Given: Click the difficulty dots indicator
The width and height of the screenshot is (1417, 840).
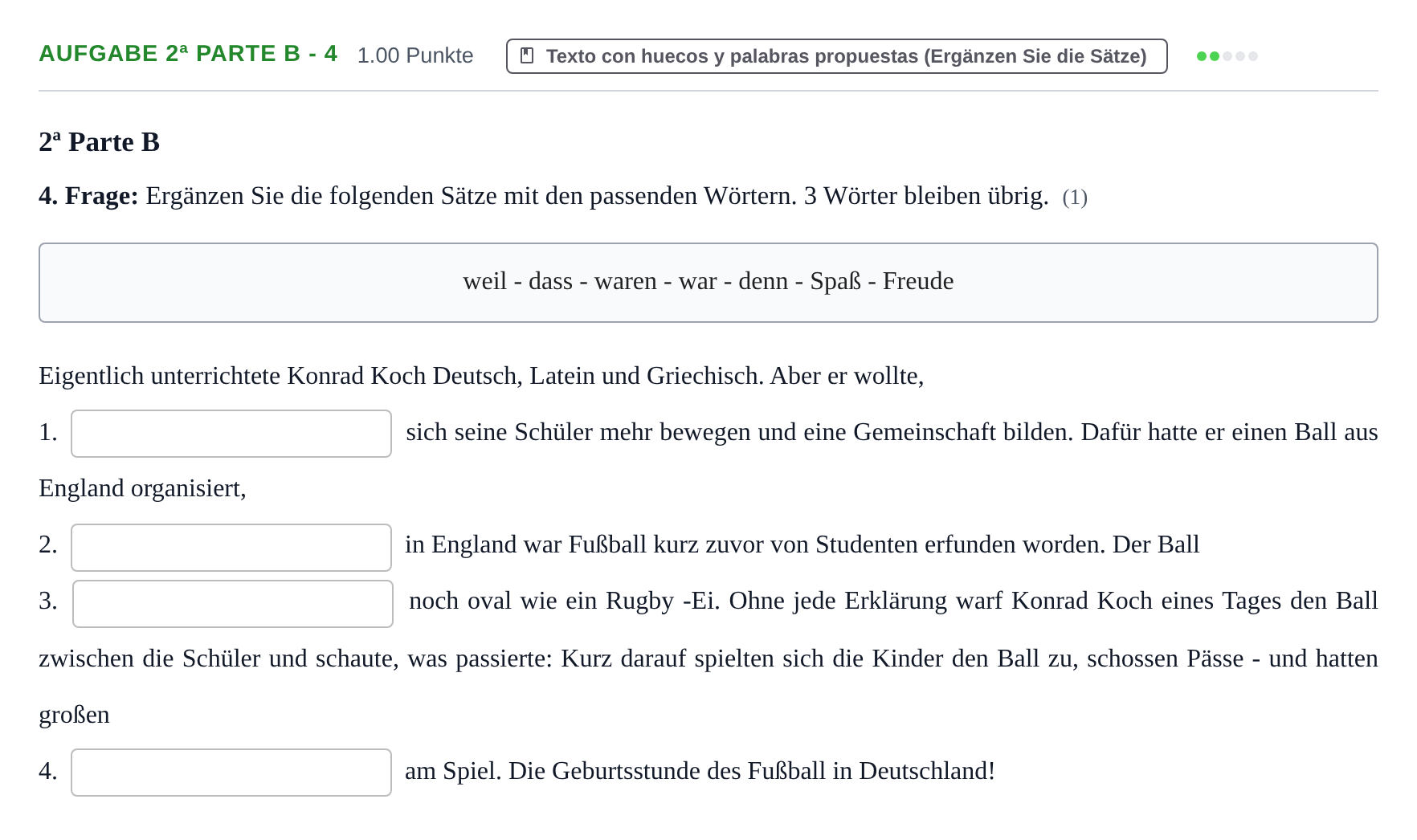Looking at the screenshot, I should point(1227,56).
